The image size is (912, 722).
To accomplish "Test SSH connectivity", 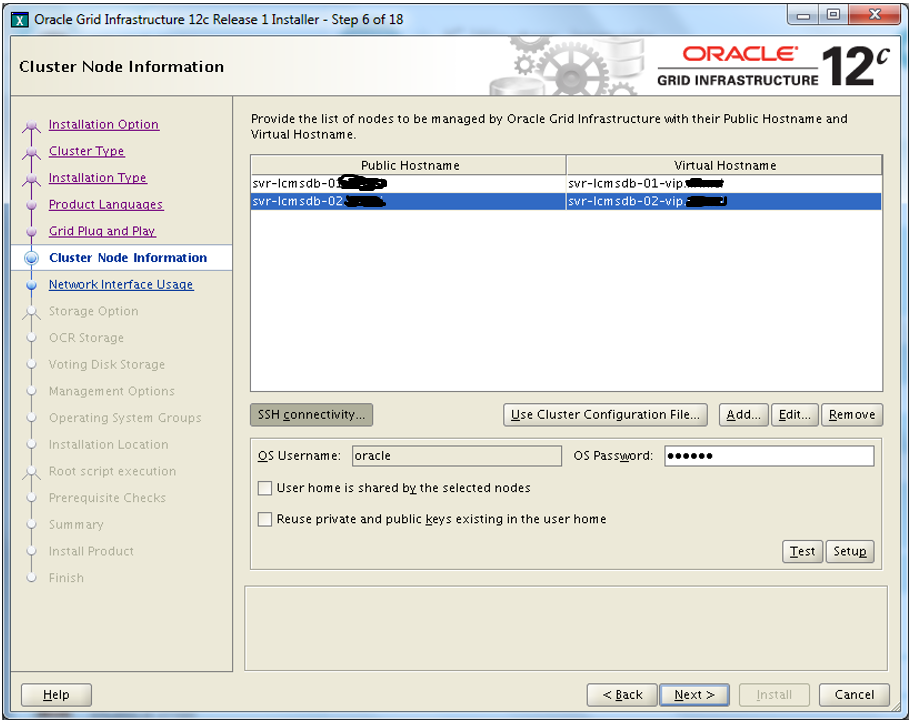I will point(802,552).
